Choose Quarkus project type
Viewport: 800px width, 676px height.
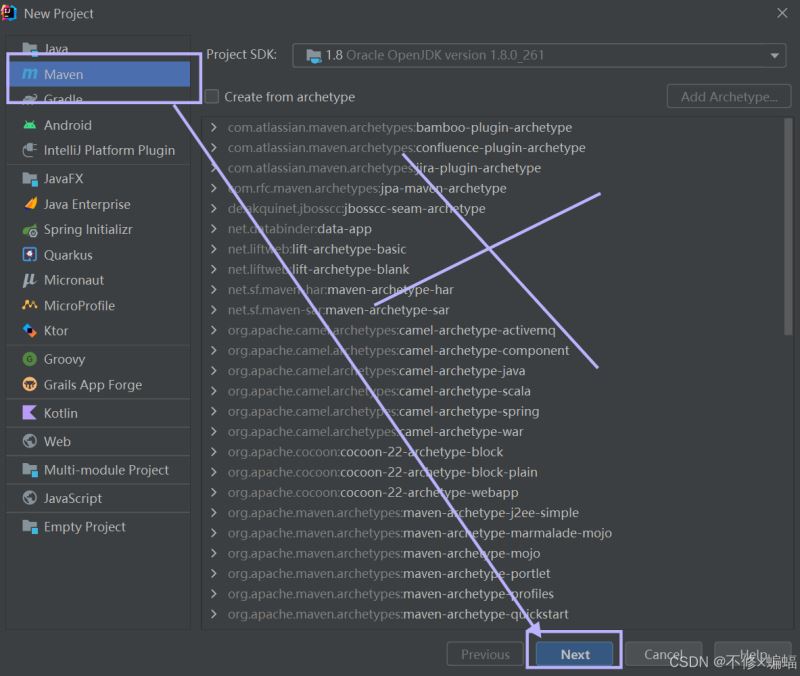(99, 255)
